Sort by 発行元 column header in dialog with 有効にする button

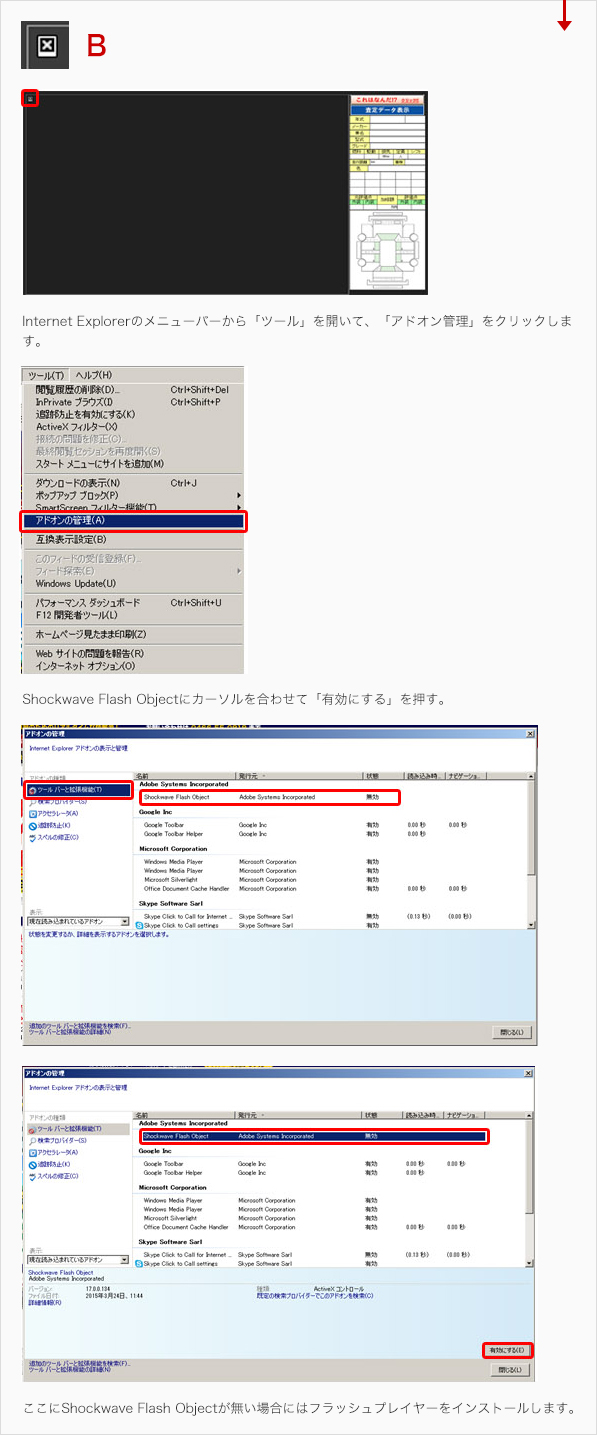coord(298,1114)
